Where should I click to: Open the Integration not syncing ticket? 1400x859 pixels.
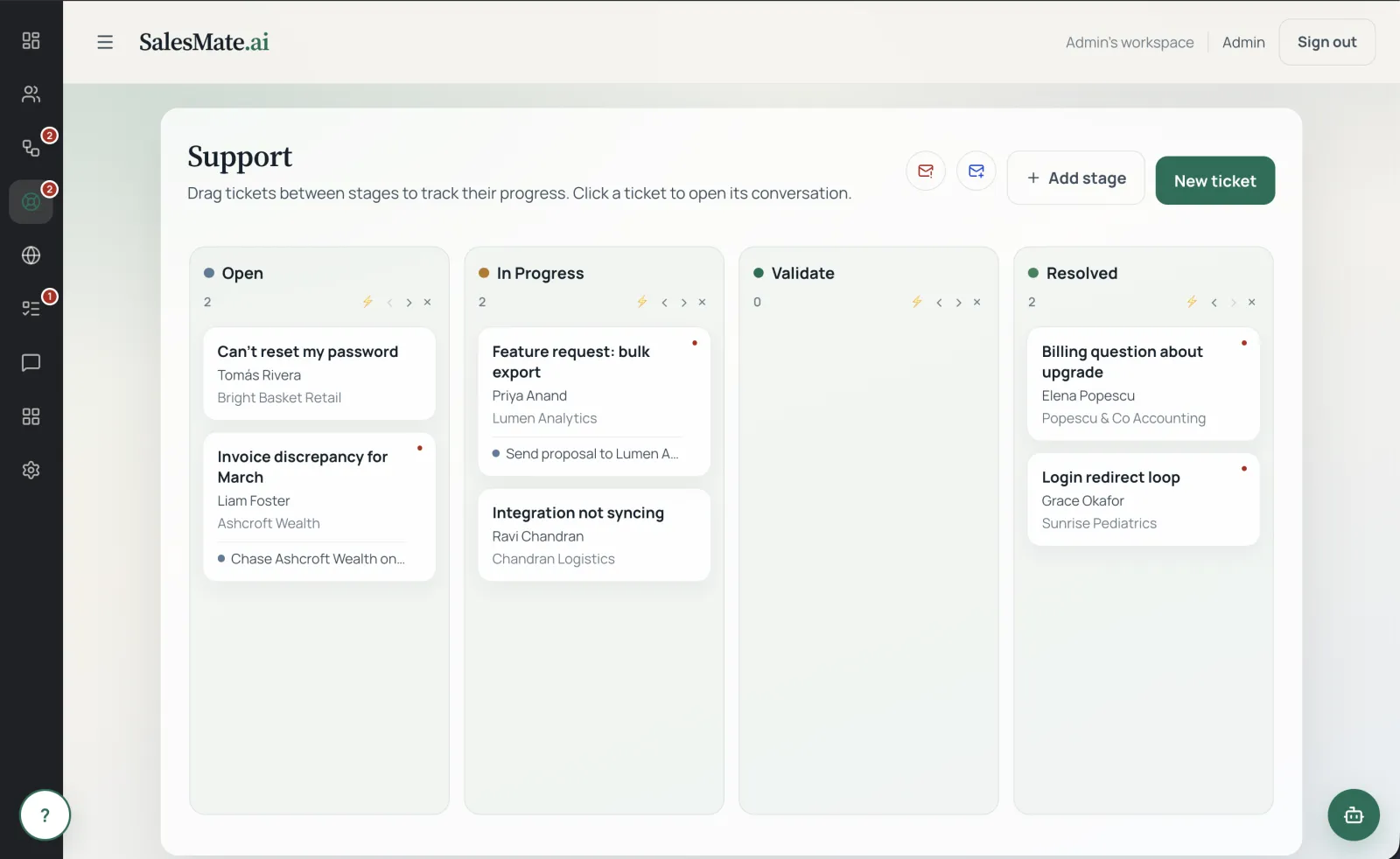click(x=594, y=535)
